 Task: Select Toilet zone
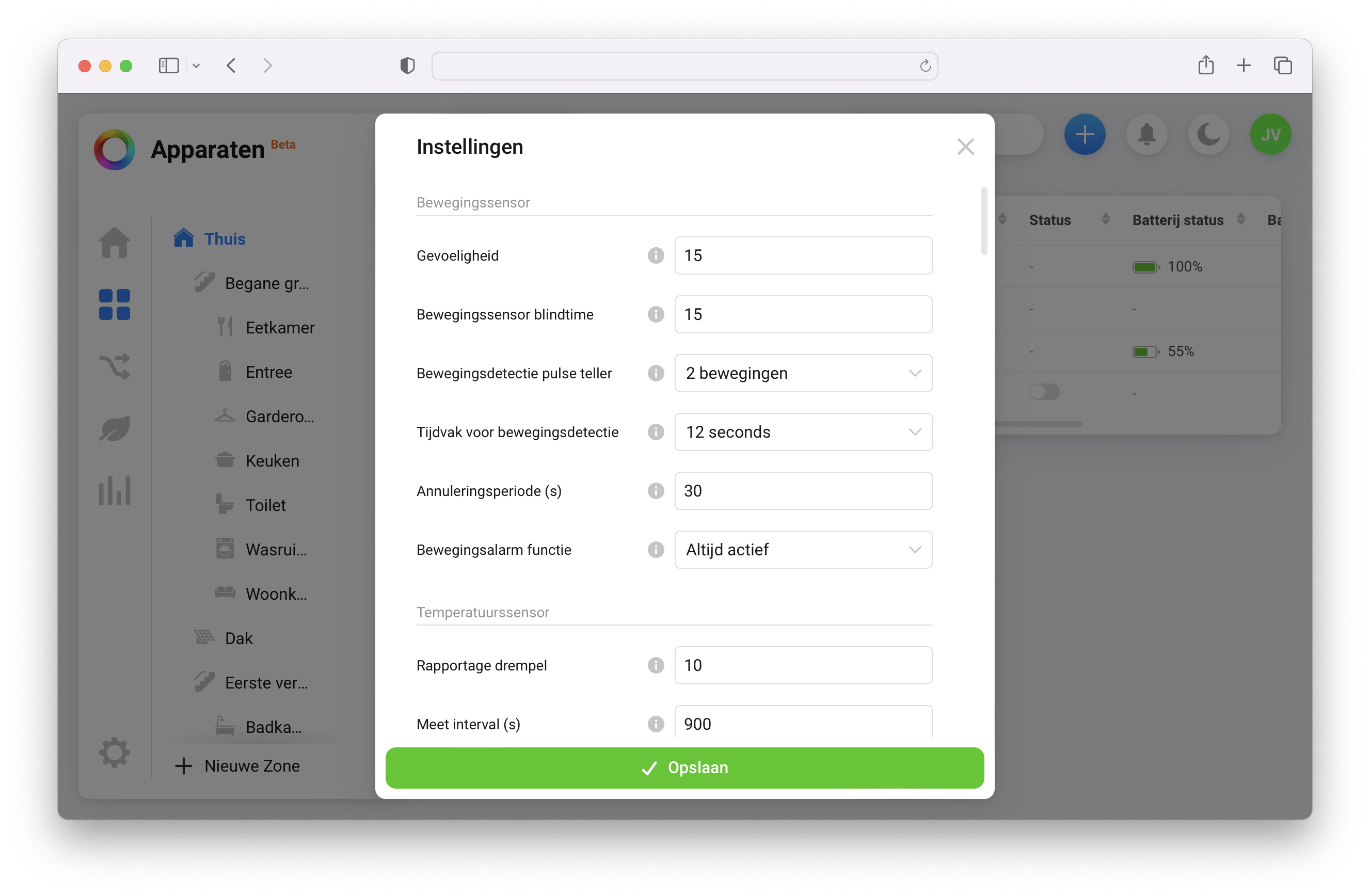250,505
